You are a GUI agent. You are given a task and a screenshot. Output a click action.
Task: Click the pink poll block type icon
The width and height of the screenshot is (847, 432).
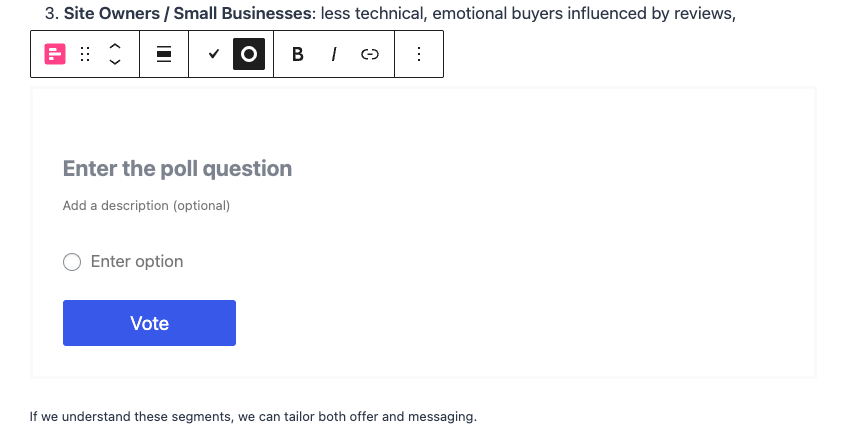click(x=55, y=55)
